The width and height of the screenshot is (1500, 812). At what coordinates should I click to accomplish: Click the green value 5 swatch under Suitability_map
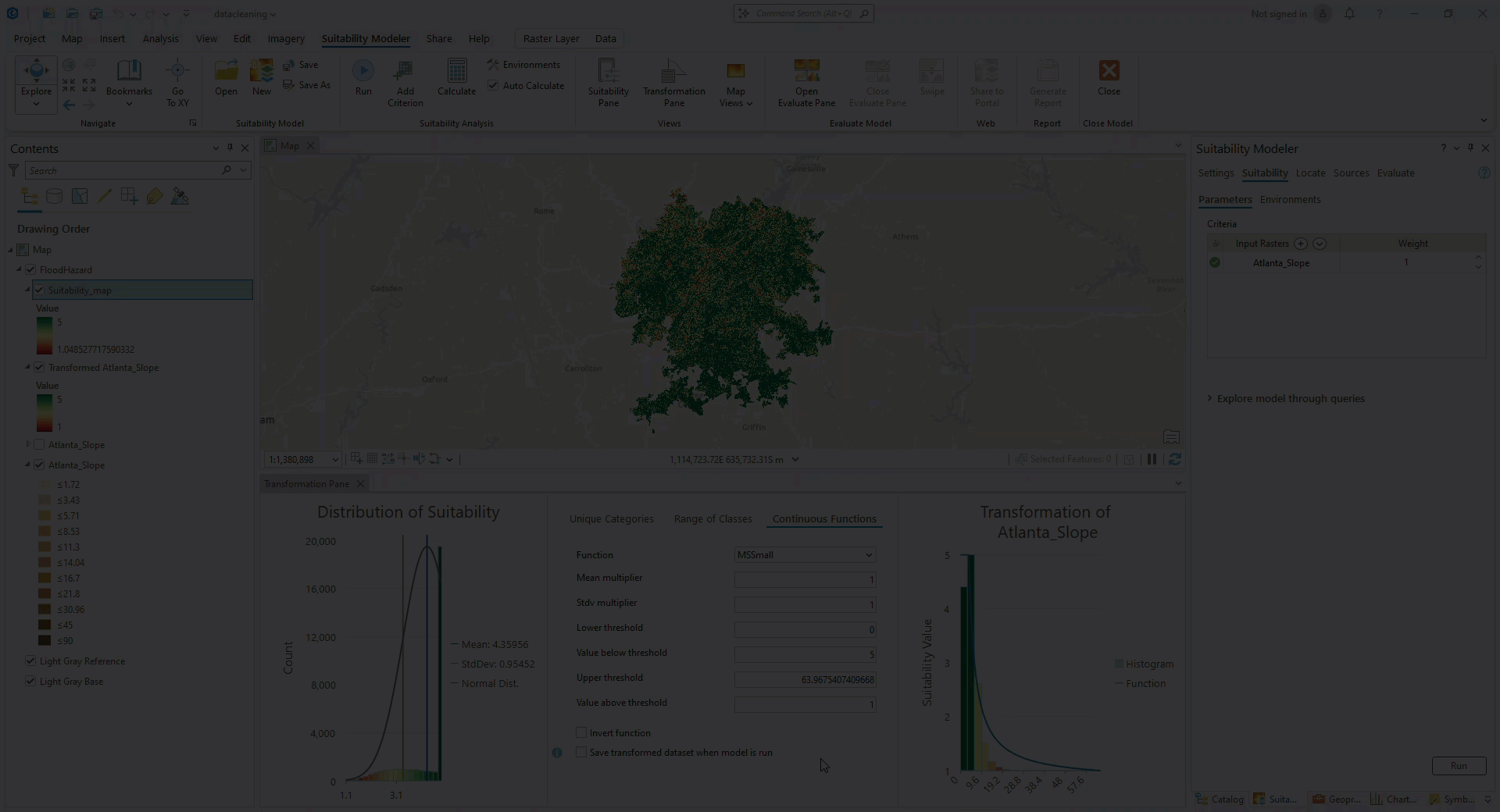pyautogui.click(x=45, y=322)
